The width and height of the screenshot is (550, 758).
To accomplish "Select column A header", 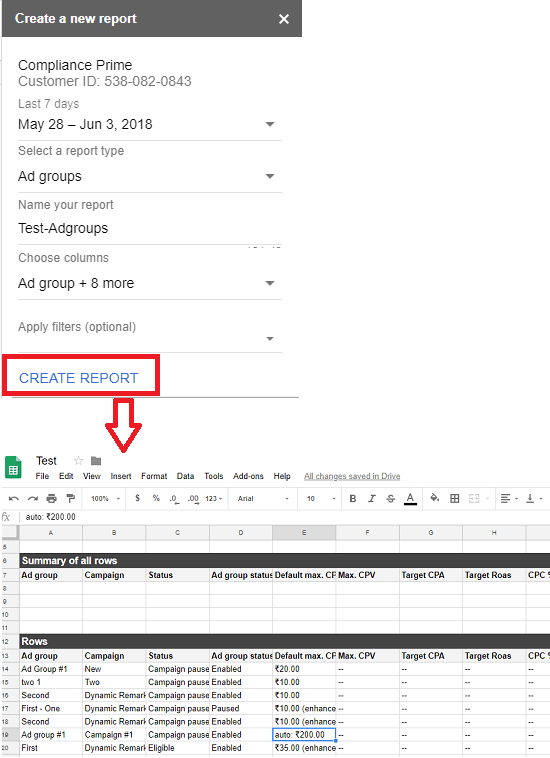I will click(x=51, y=533).
